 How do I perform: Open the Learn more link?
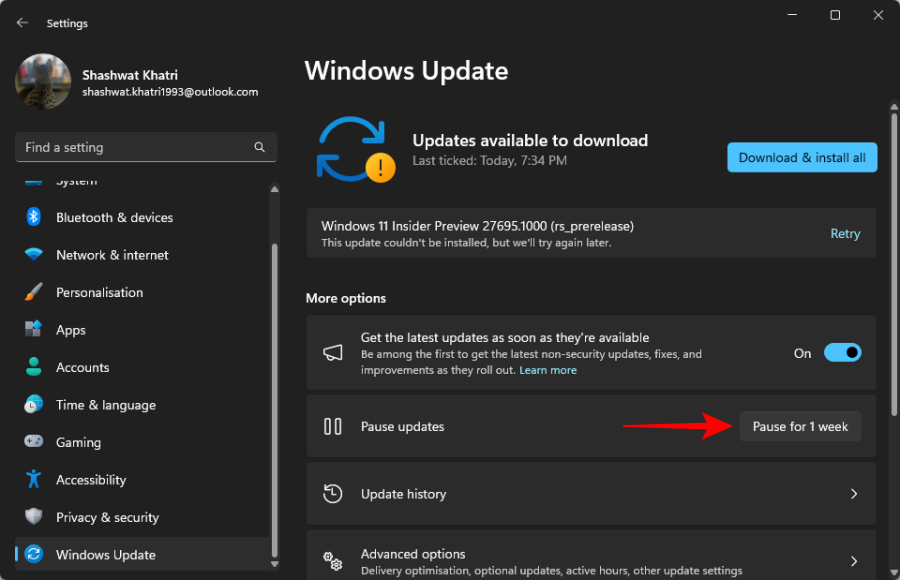point(548,370)
